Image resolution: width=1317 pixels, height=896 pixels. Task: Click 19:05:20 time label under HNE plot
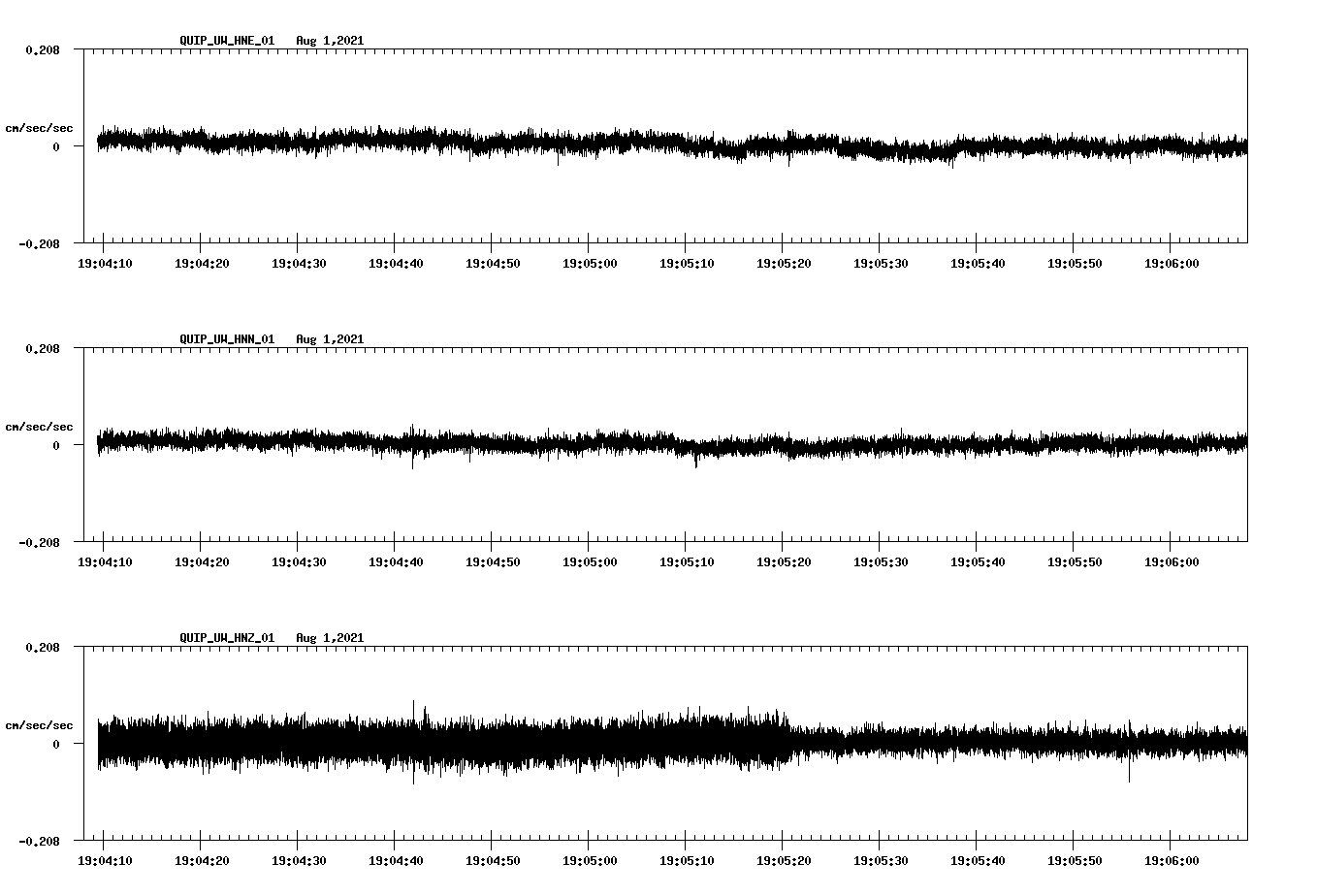tap(784, 263)
